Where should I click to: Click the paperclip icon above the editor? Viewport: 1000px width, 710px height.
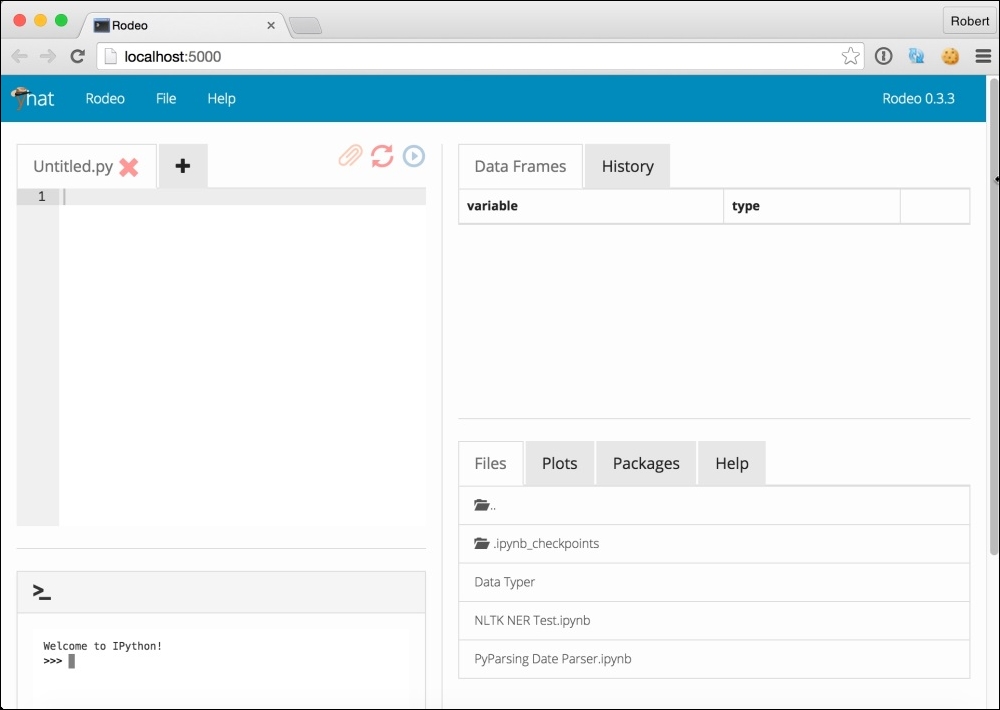click(350, 156)
